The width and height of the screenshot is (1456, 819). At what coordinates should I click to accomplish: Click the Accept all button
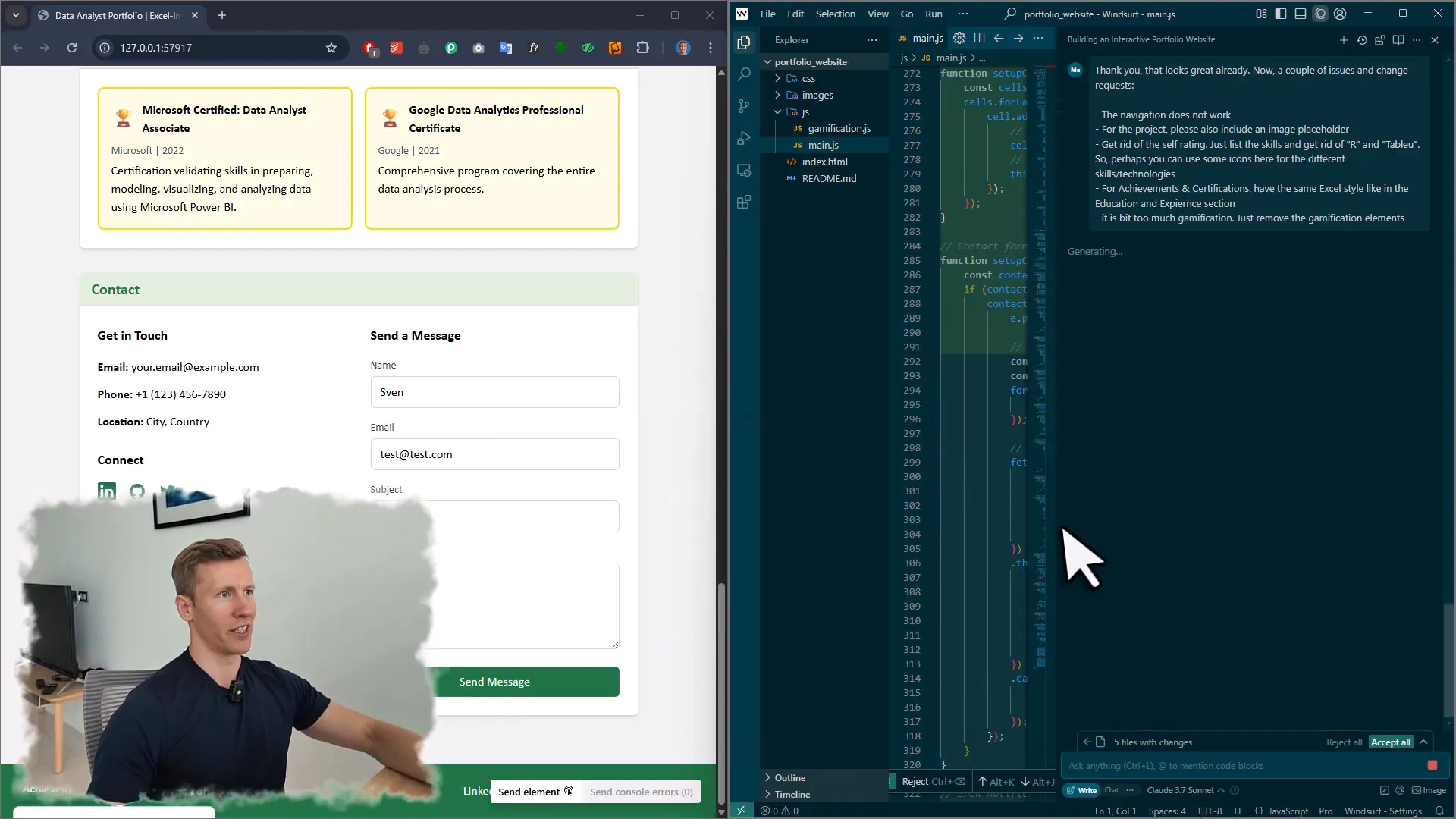[1391, 742]
